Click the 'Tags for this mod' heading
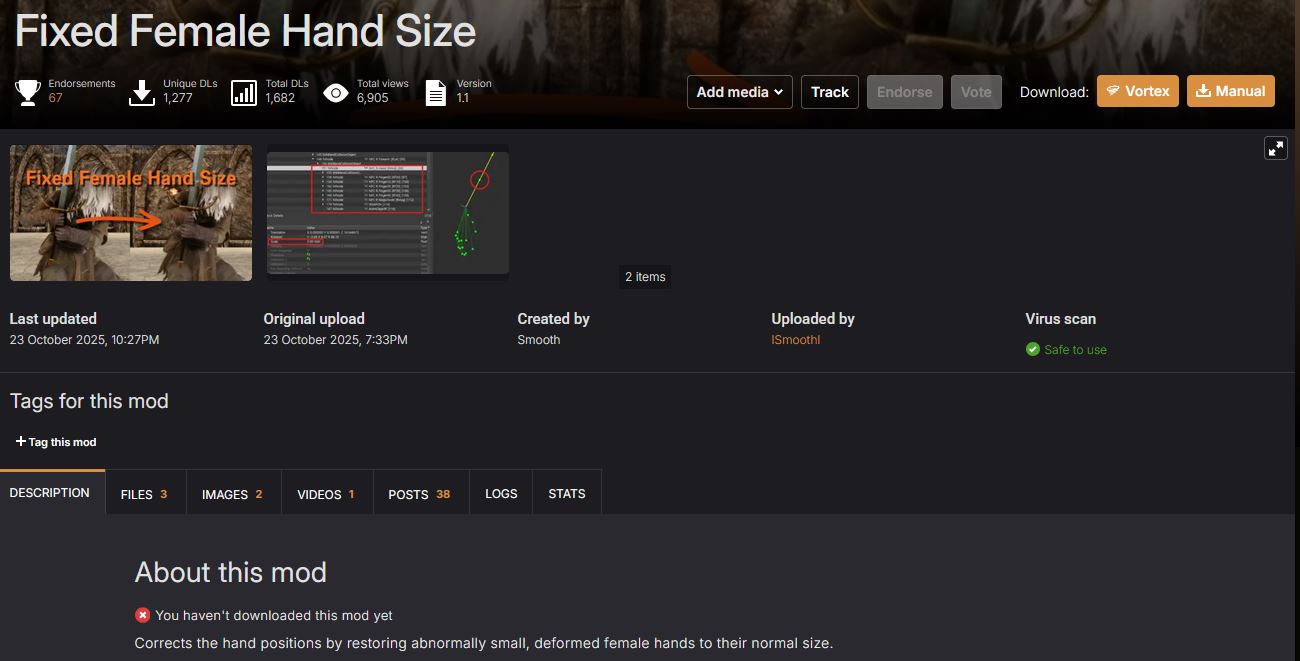This screenshot has height=661, width=1300. (x=89, y=401)
